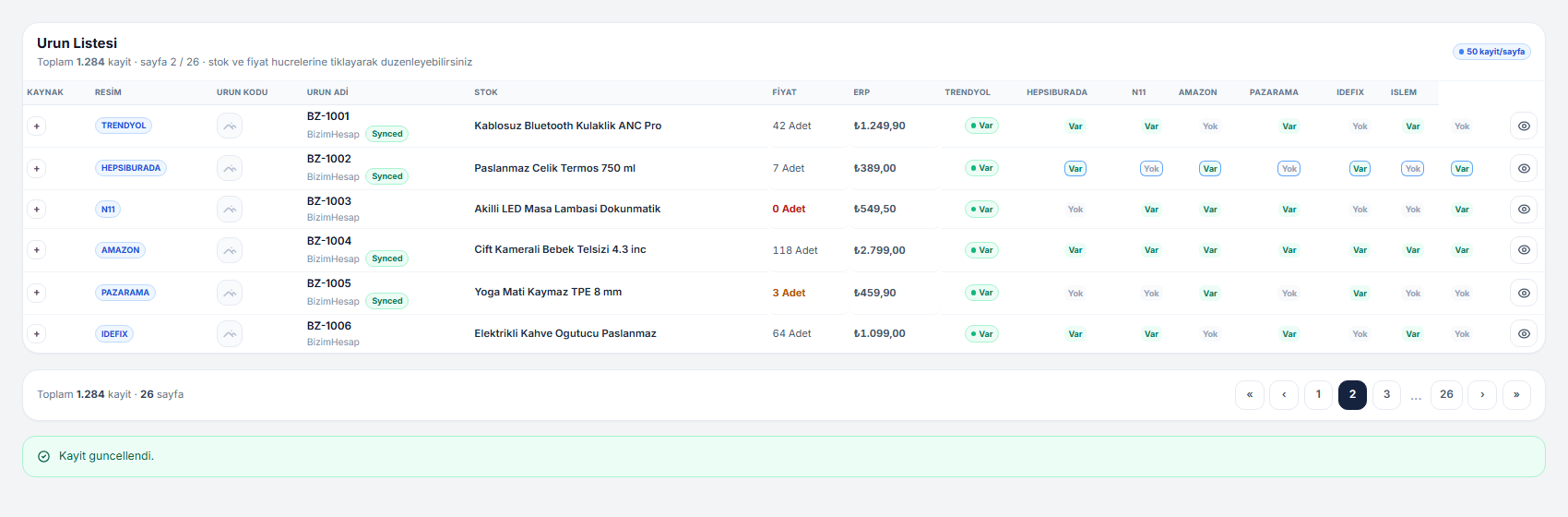Click Synced badge under BZ-1004
The height and width of the screenshot is (517, 1568).
click(x=387, y=258)
